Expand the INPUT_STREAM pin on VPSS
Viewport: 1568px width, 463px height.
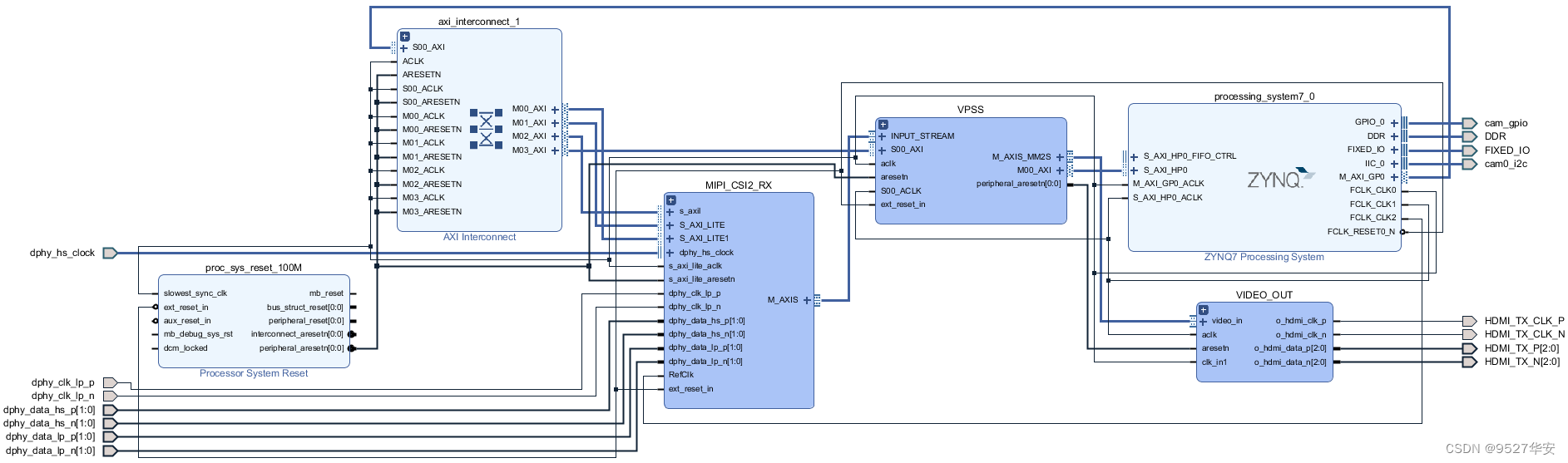(883, 136)
